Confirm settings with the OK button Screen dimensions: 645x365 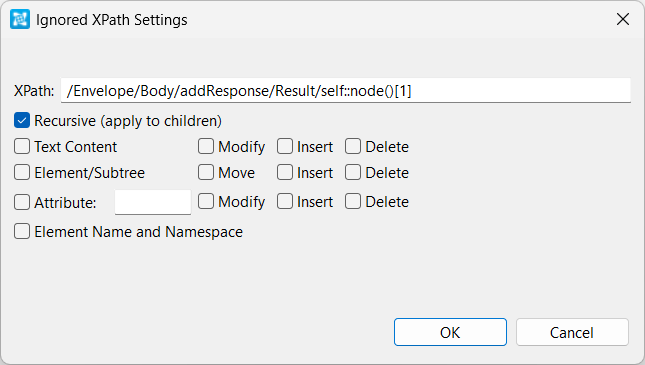pos(450,332)
